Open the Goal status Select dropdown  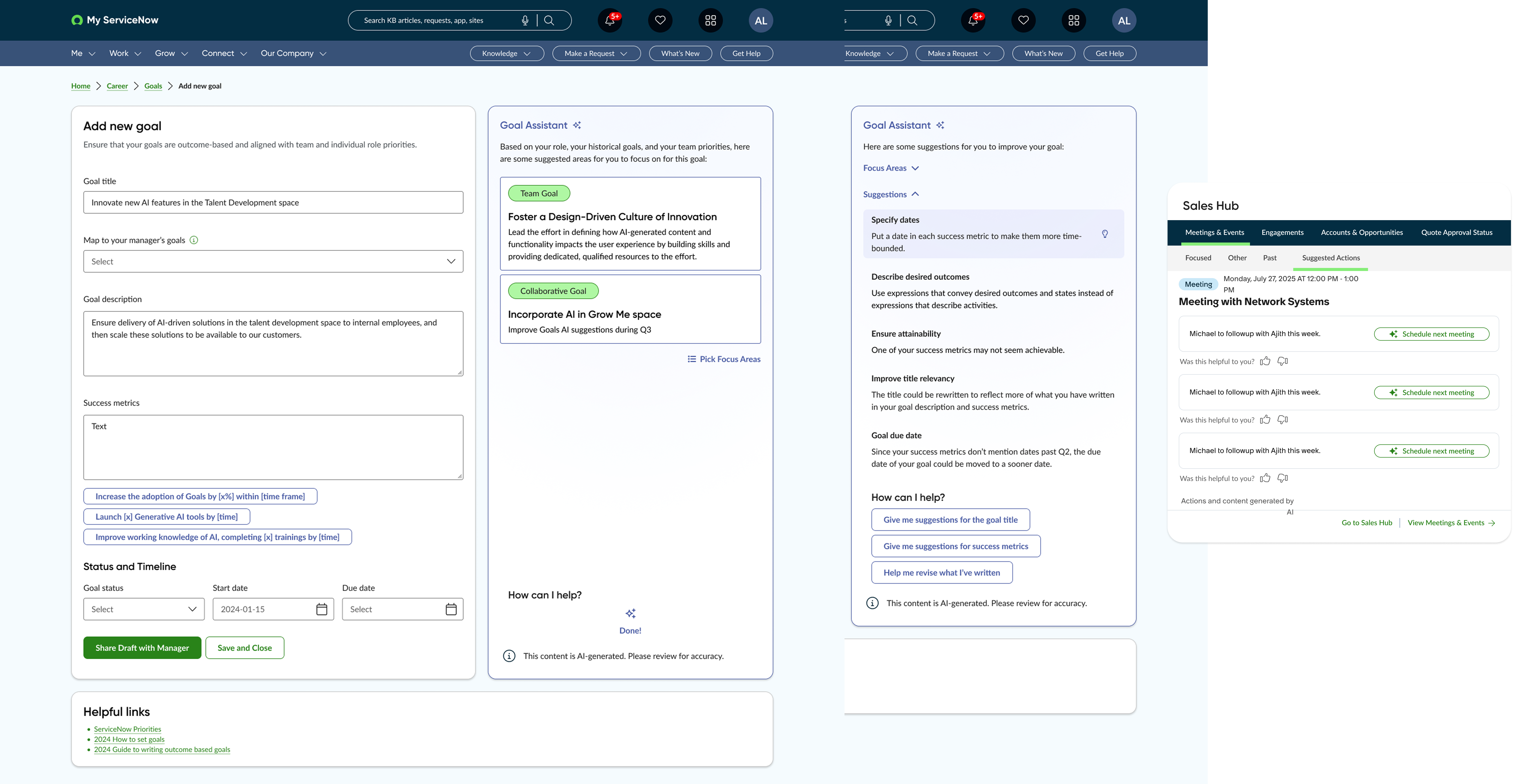pyautogui.click(x=144, y=609)
